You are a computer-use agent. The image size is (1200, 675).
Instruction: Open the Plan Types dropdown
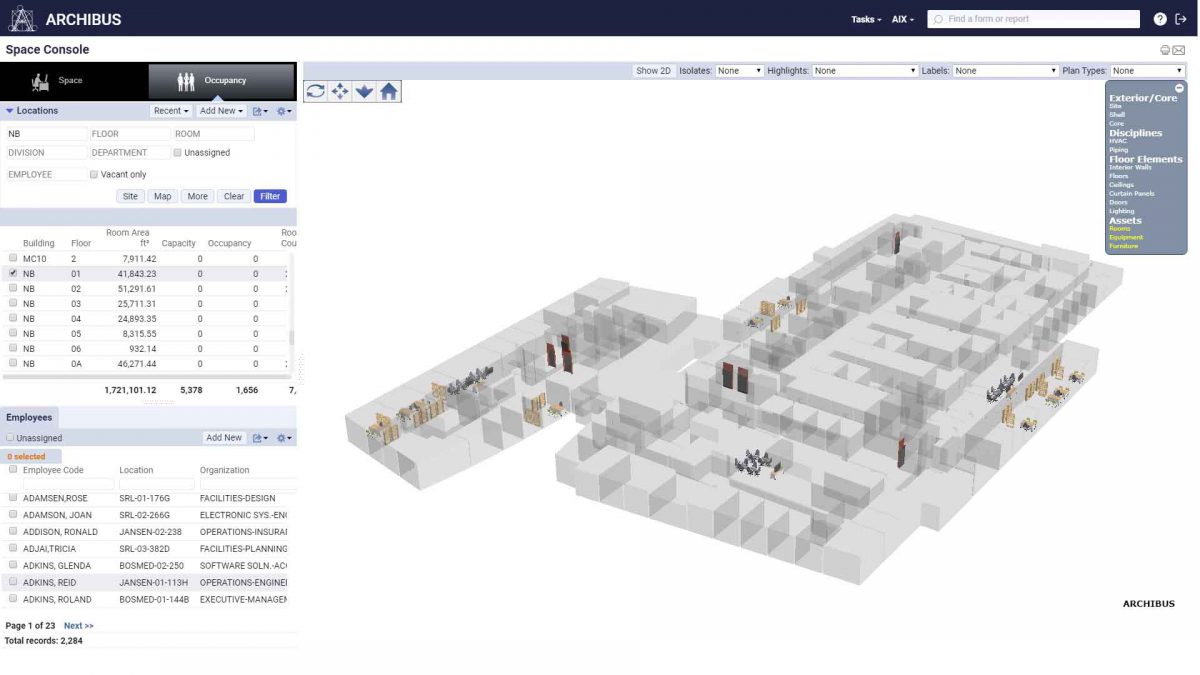1147,71
